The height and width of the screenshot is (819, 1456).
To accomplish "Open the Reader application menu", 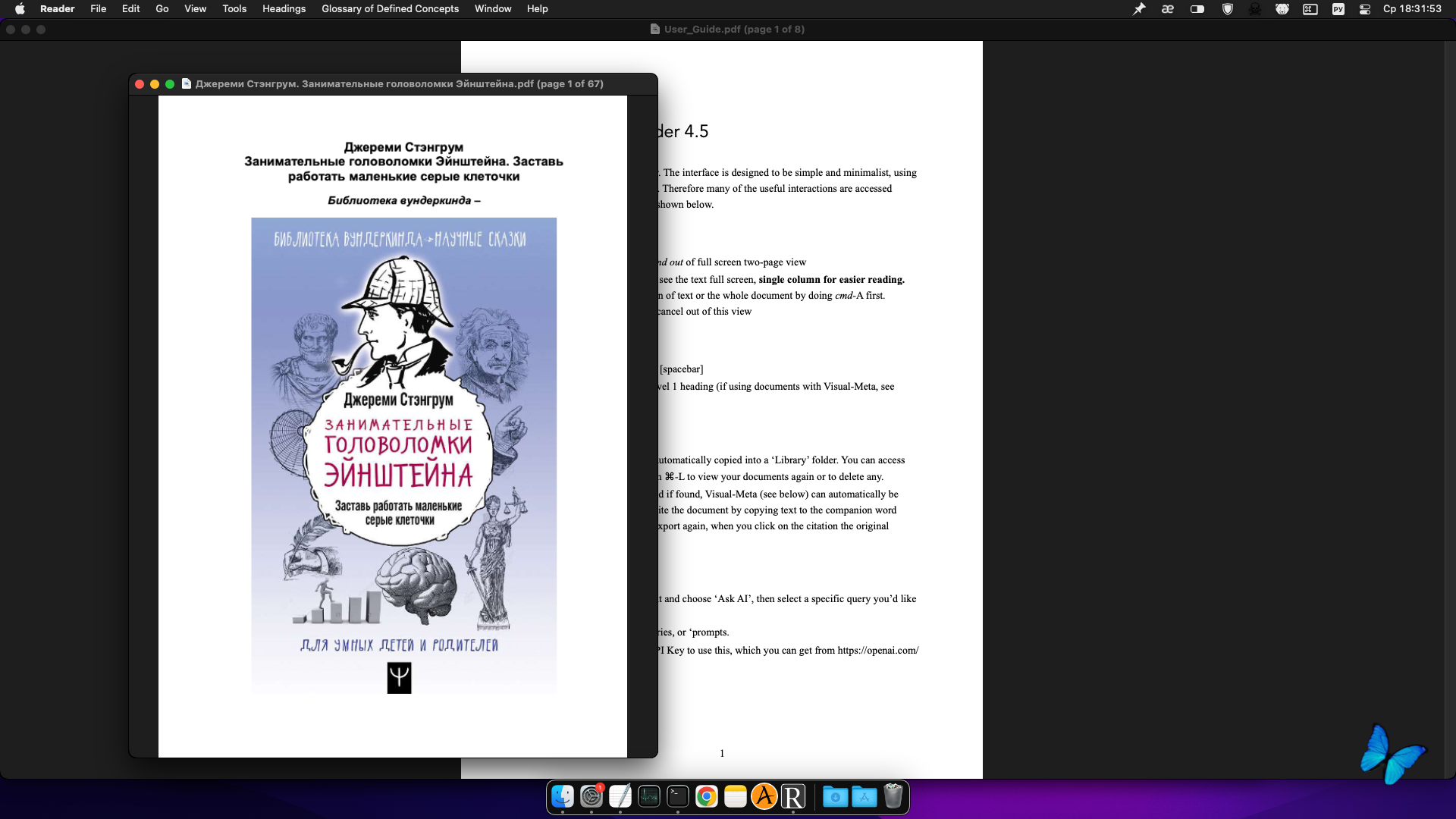I will tap(57, 9).
